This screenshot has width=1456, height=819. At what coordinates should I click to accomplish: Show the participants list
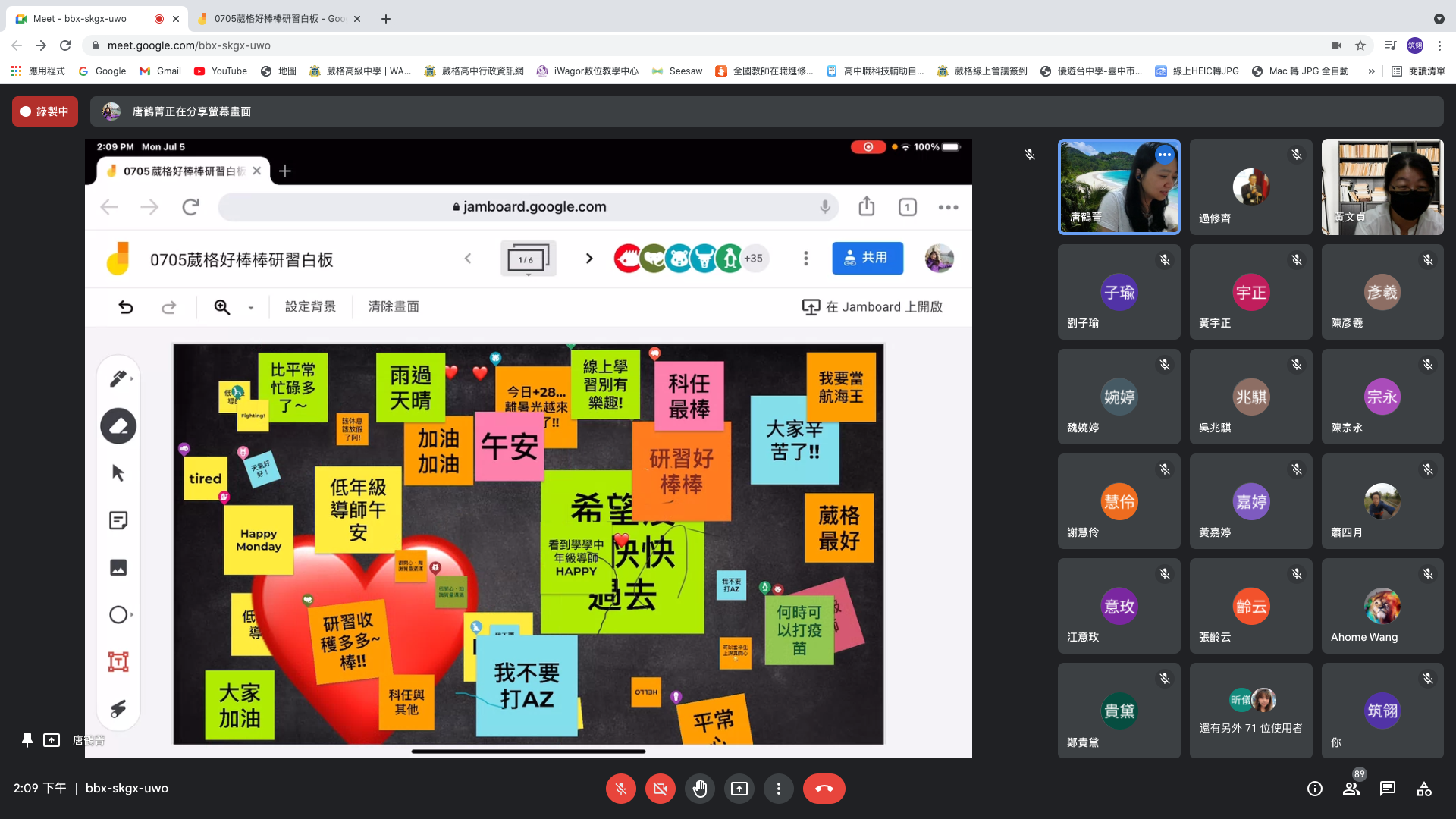1351,789
